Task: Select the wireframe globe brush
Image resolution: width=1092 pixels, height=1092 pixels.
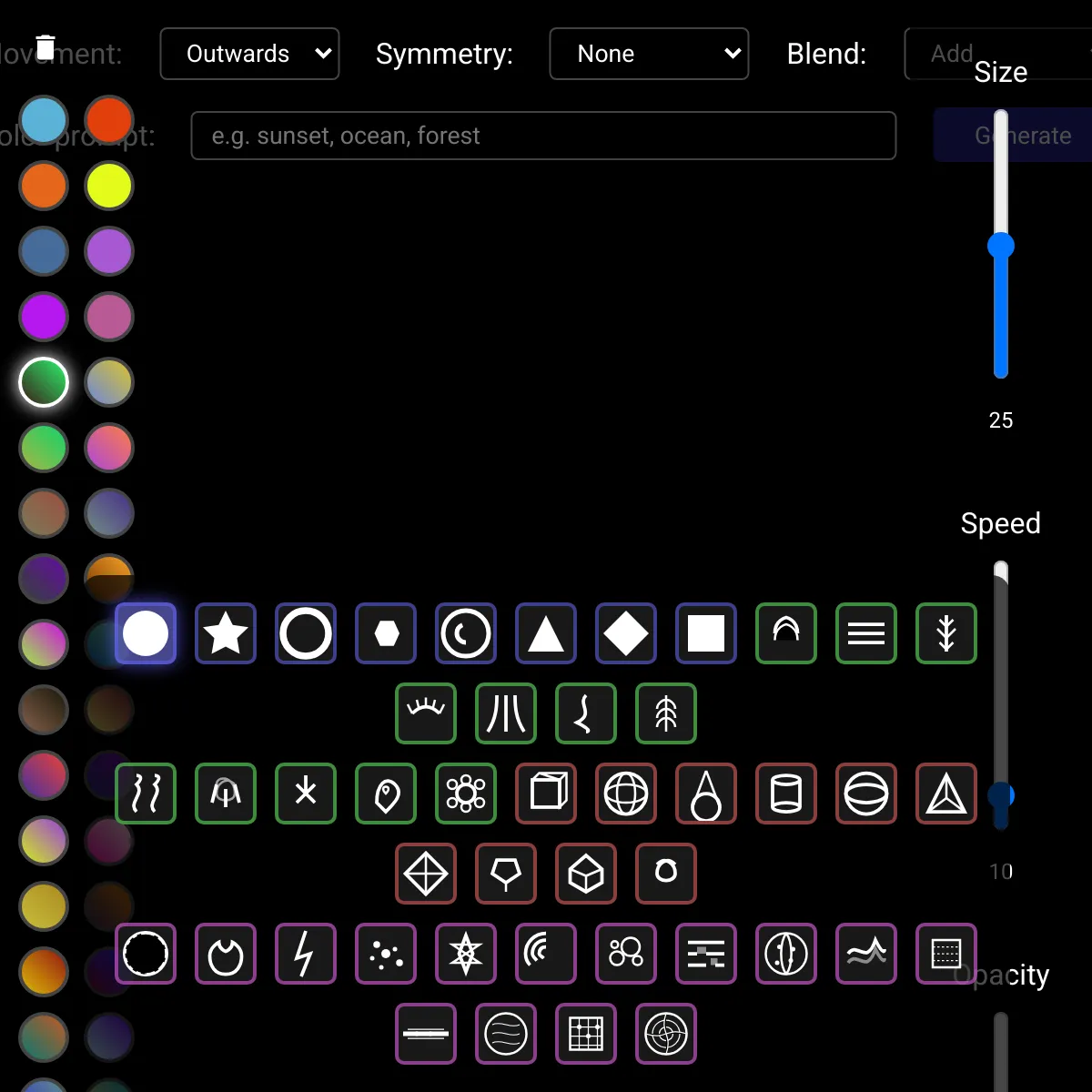Action: tap(626, 794)
